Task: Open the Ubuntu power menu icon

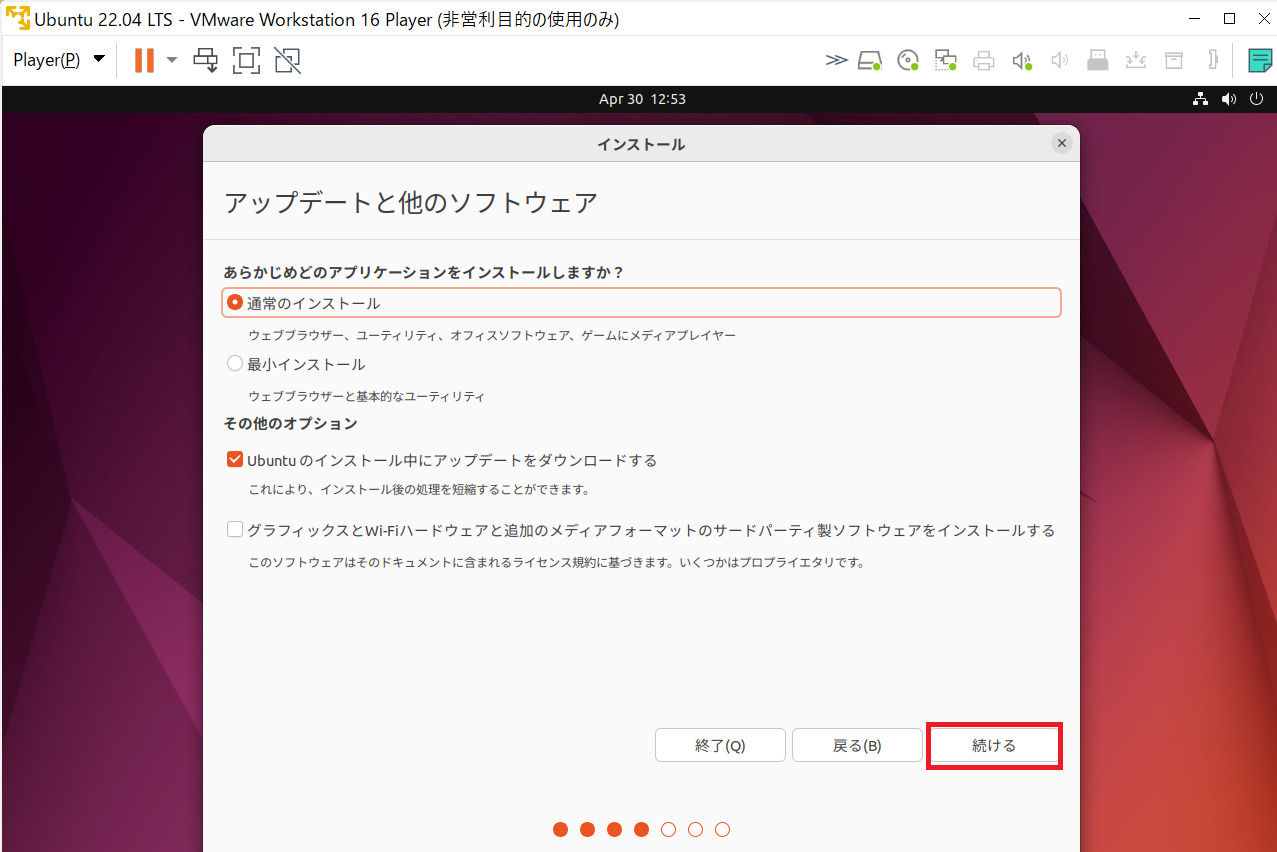Action: point(1256,99)
